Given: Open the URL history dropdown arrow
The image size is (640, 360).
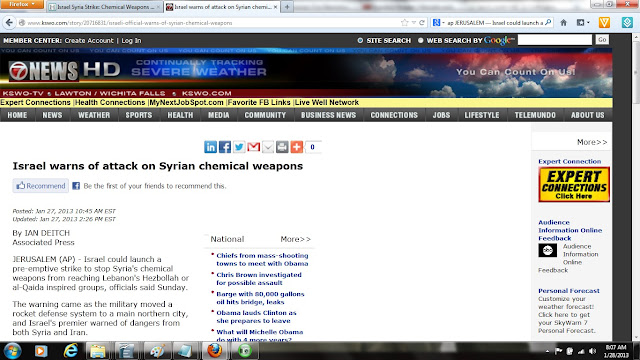Looking at the screenshot, I should [413, 23].
